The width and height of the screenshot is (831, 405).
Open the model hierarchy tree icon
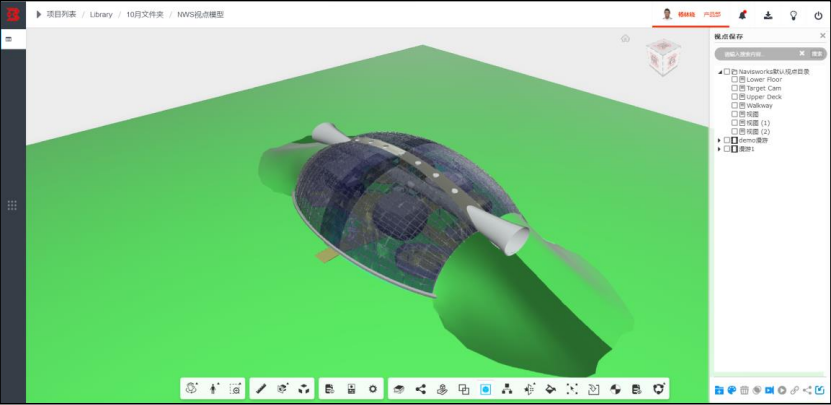[x=507, y=389]
